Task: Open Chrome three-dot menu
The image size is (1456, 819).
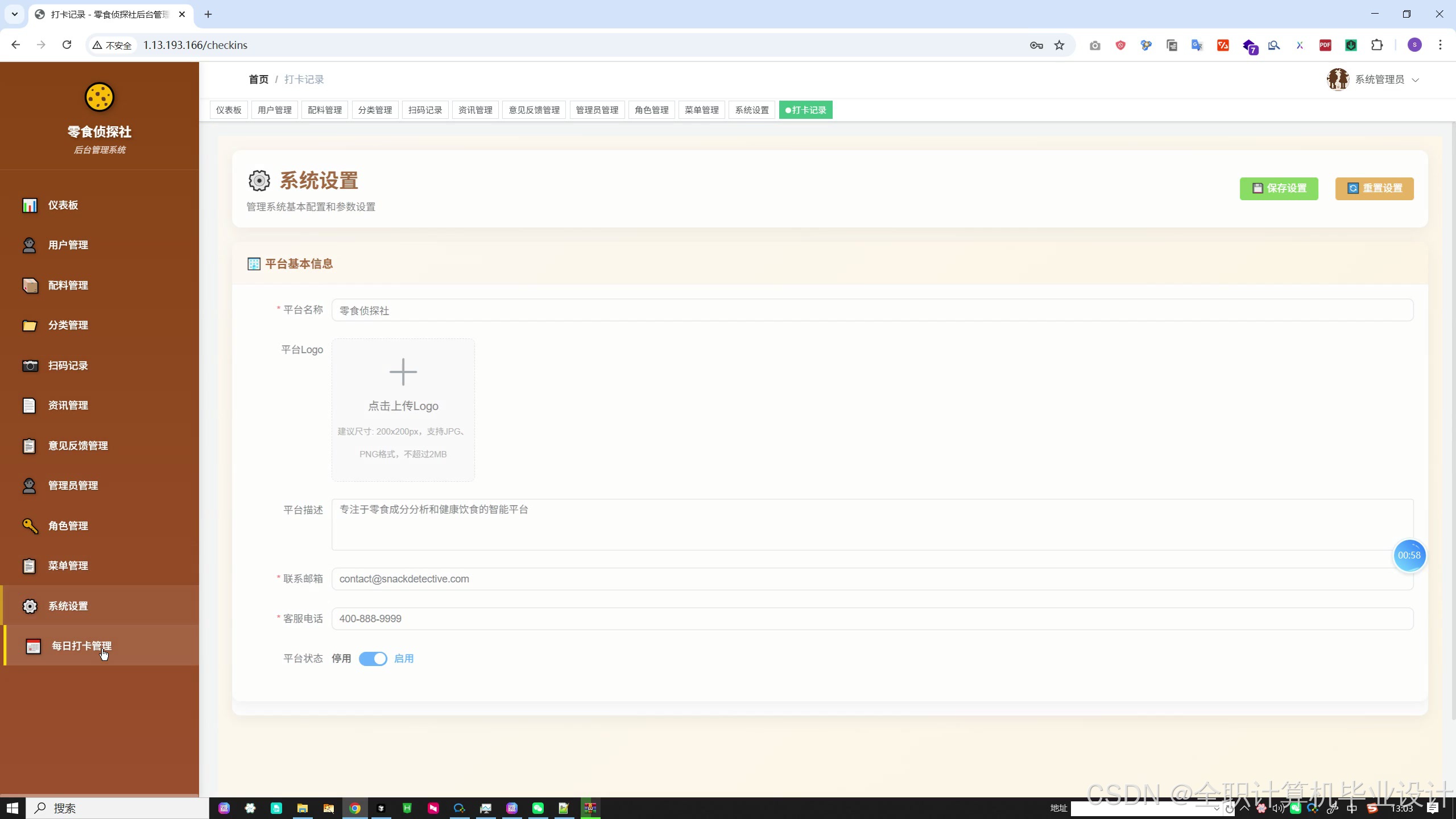Action: [x=1440, y=45]
